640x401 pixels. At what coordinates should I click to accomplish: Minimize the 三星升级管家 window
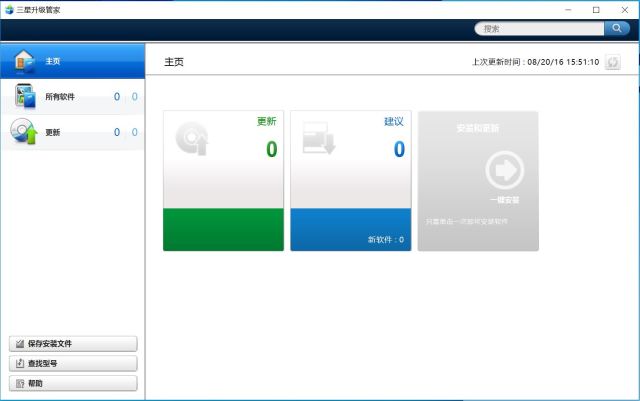click(568, 10)
